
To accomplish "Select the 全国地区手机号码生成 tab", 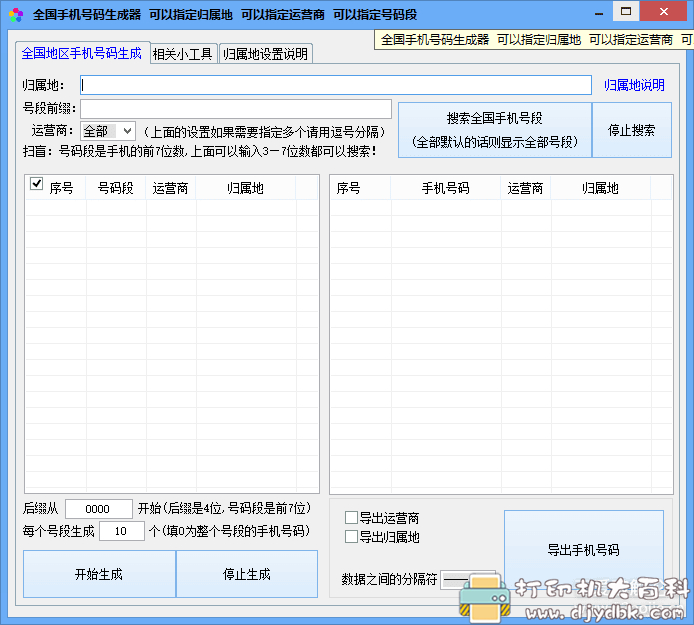I will coord(82,53).
